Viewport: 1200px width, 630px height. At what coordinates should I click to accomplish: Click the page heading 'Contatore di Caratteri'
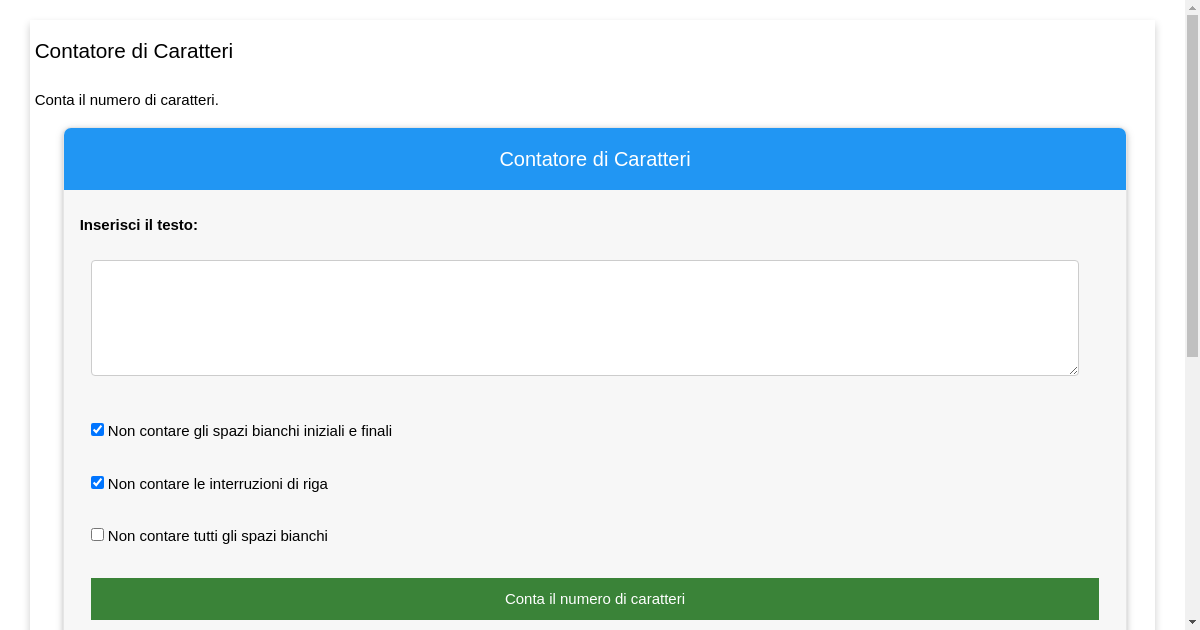(x=134, y=51)
